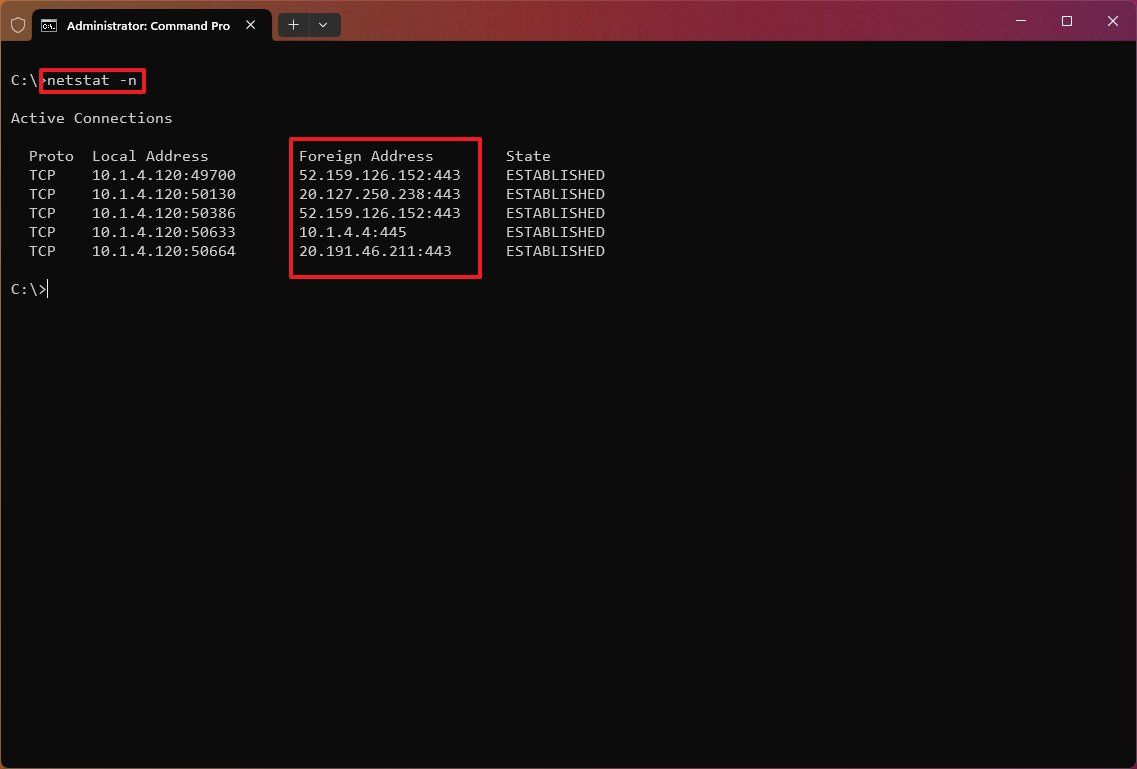Click the first ESTABLISHED state entry

coord(555,174)
